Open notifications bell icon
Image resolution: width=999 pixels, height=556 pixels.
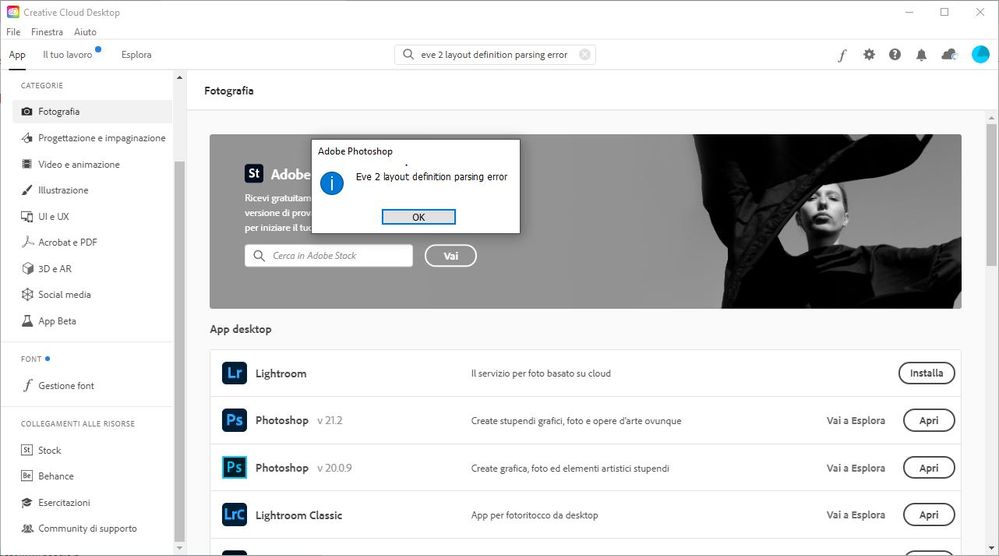coord(921,55)
